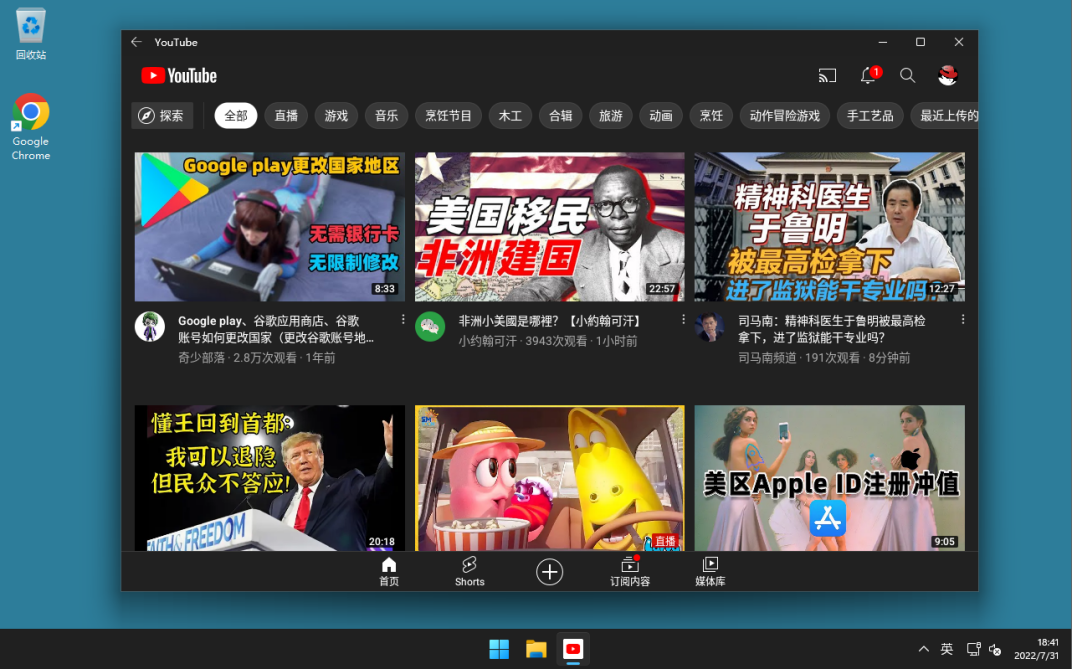
Task: Open the notifications bell
Action: 869,75
